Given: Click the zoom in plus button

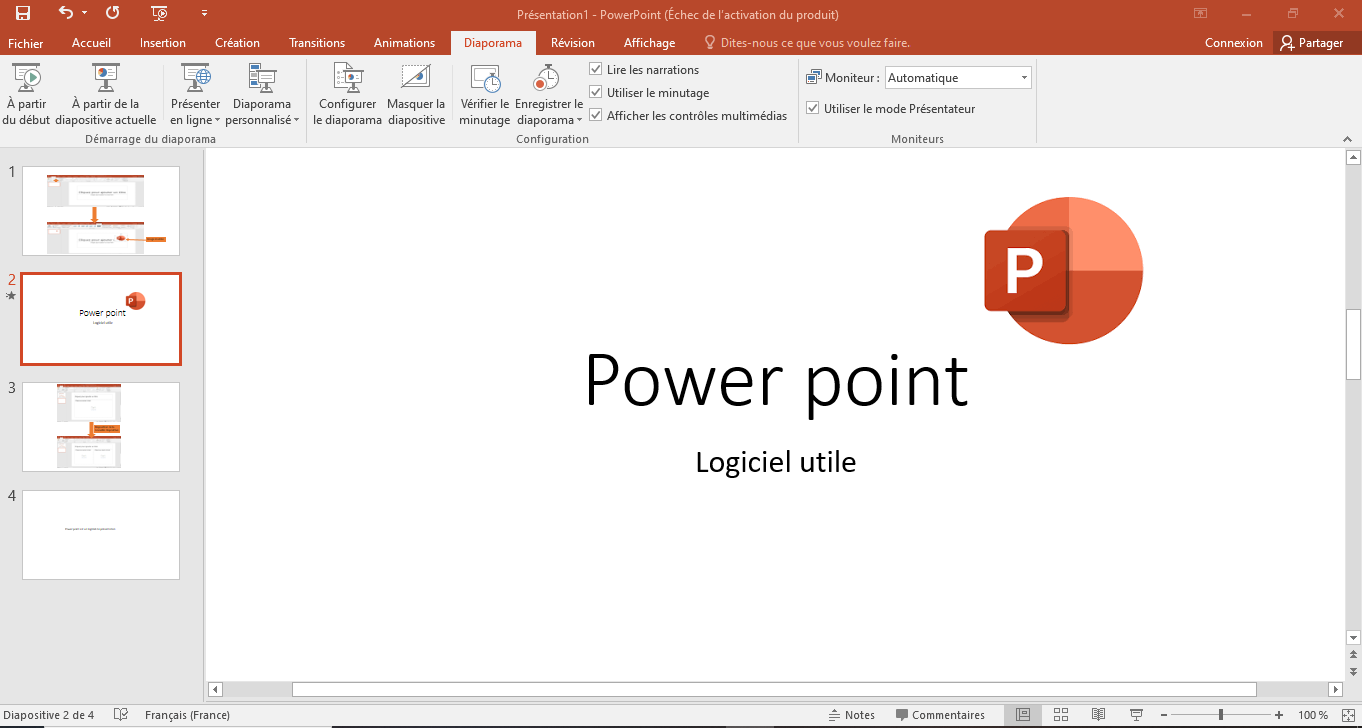Looking at the screenshot, I should (x=1279, y=715).
